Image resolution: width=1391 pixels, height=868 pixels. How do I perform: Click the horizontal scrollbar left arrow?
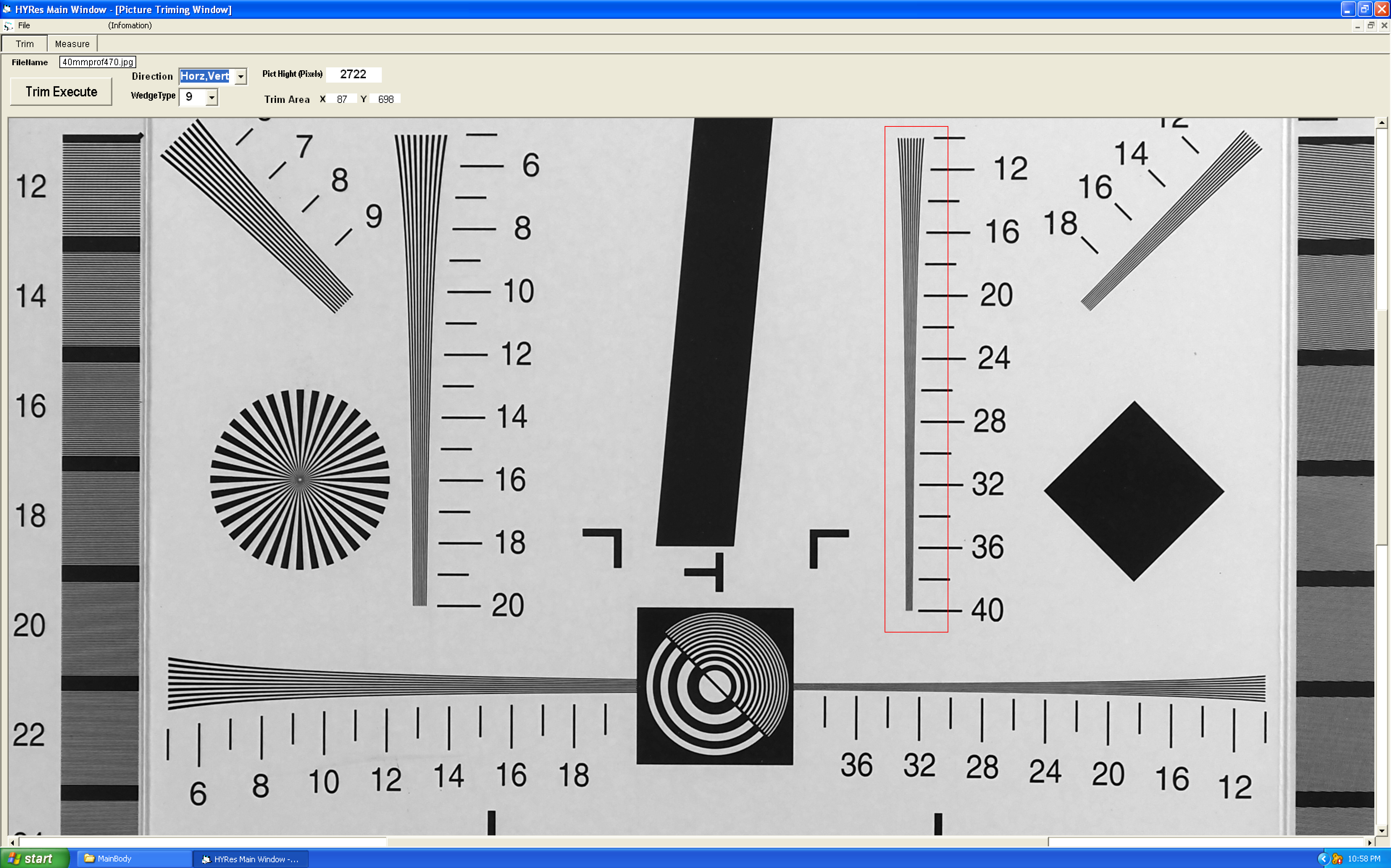tap(13, 842)
